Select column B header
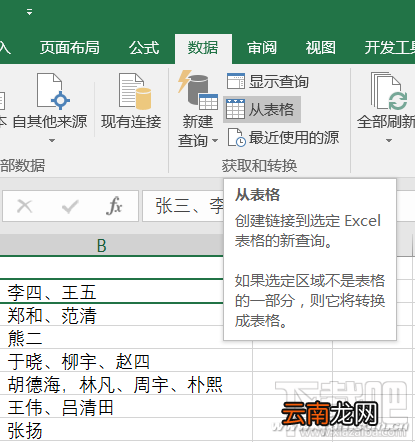The height and width of the screenshot is (442, 415). [x=112, y=245]
